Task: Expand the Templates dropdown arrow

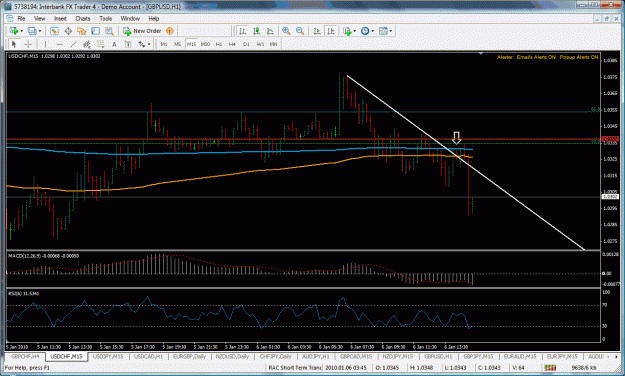Action: coord(391,31)
